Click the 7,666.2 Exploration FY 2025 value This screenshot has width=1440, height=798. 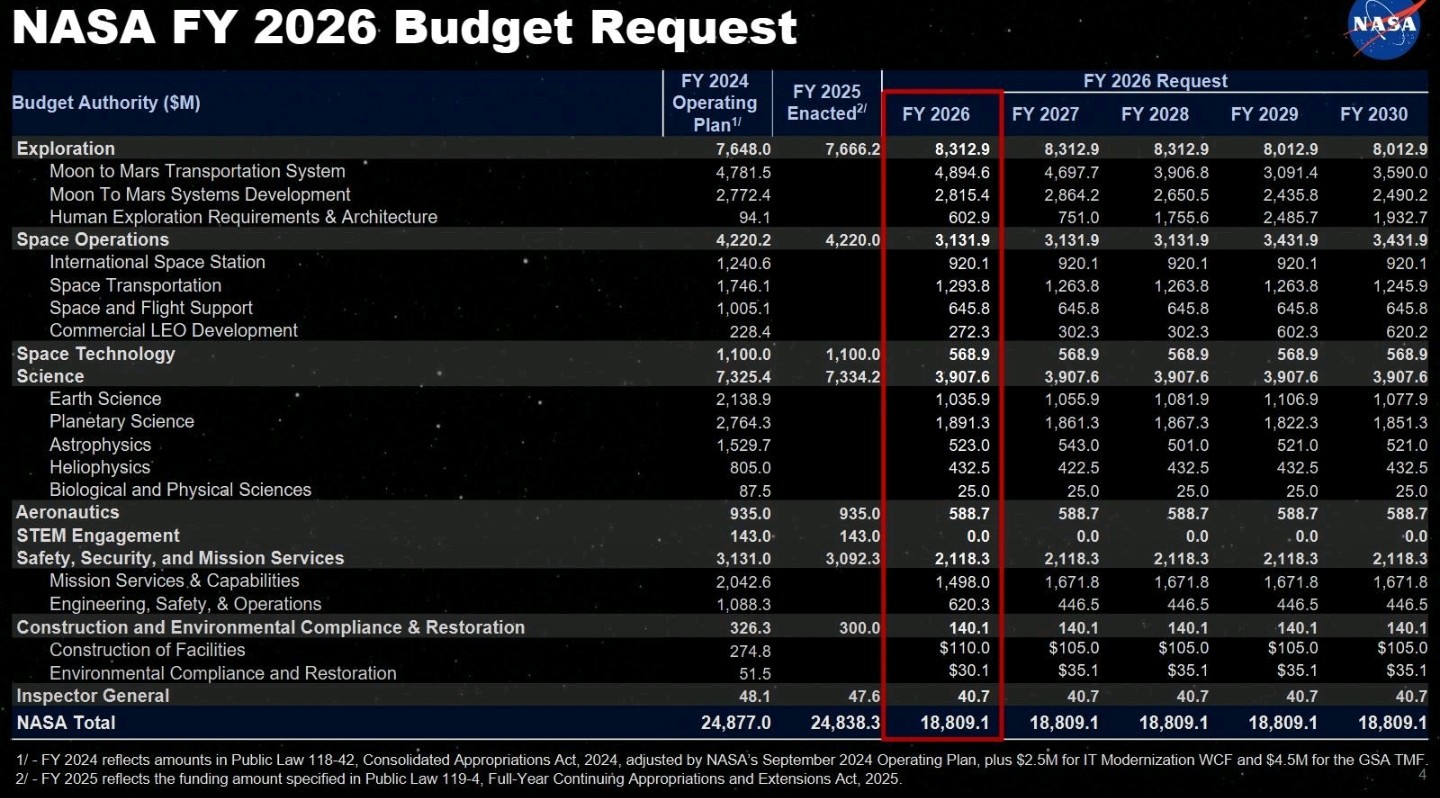[x=853, y=149]
